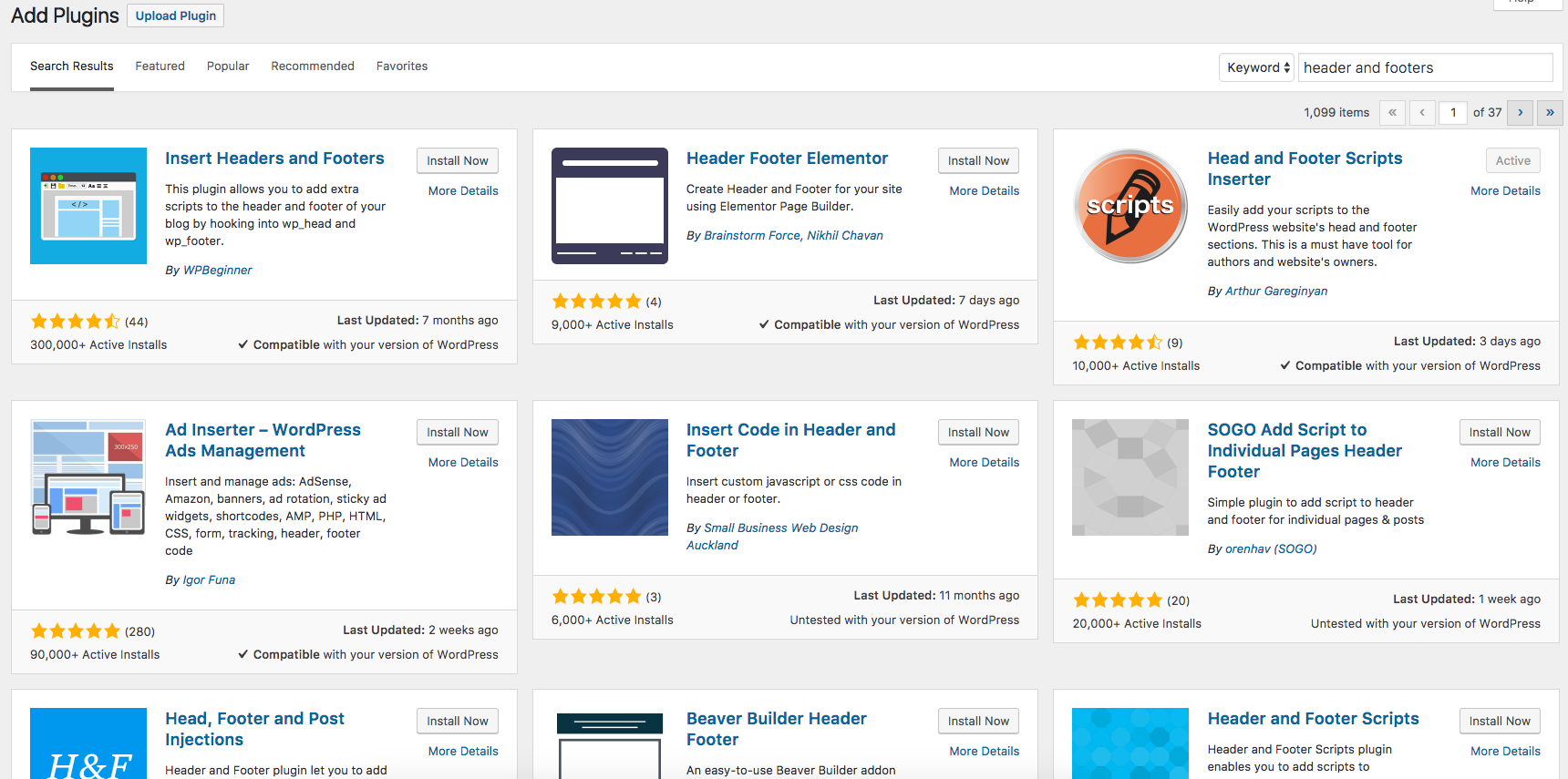Screen dimensions: 1568x779
Task: Click the plugin search field
Action: click(1425, 67)
